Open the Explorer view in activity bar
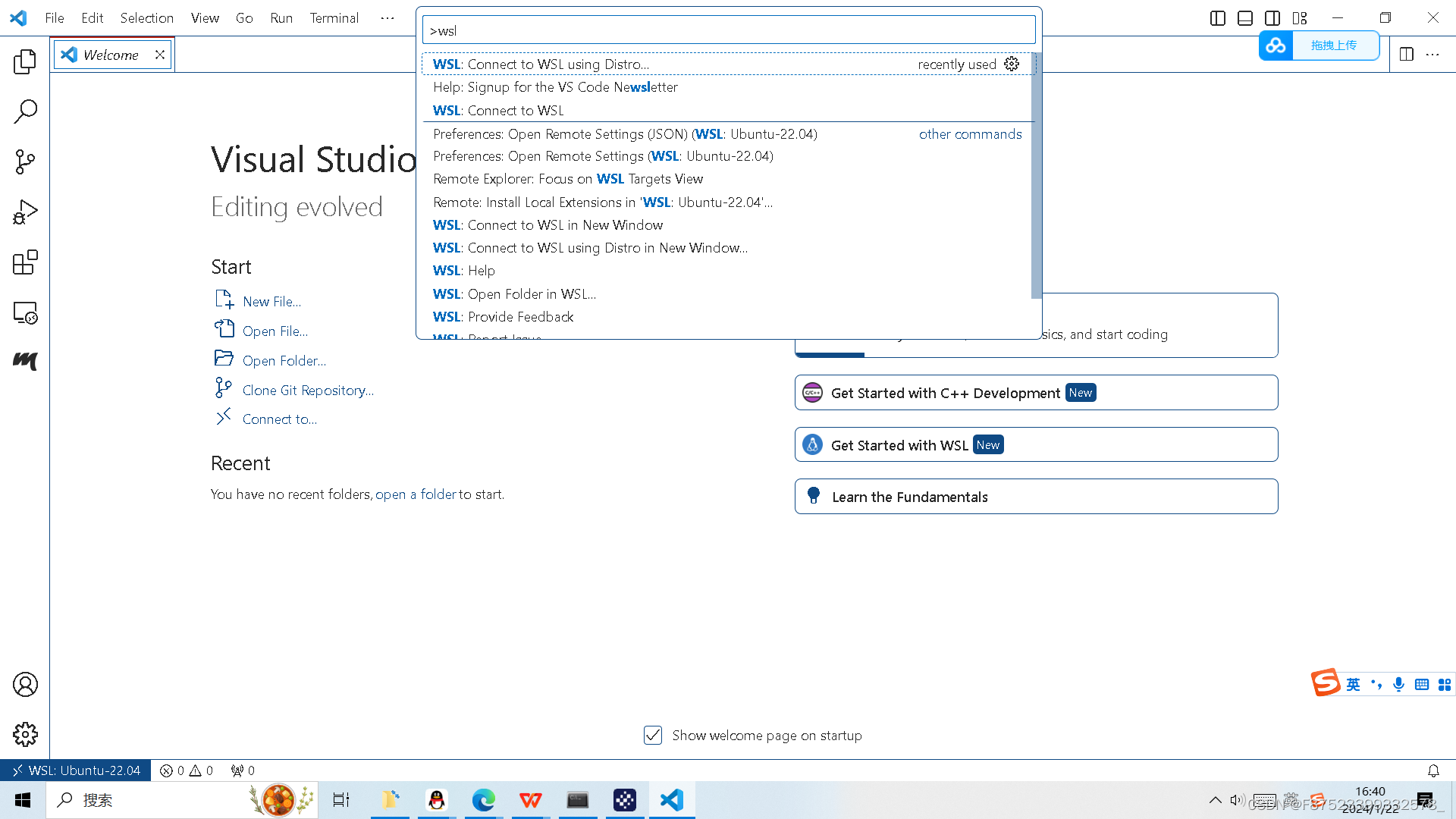Viewport: 1456px width, 819px height. 25,61
